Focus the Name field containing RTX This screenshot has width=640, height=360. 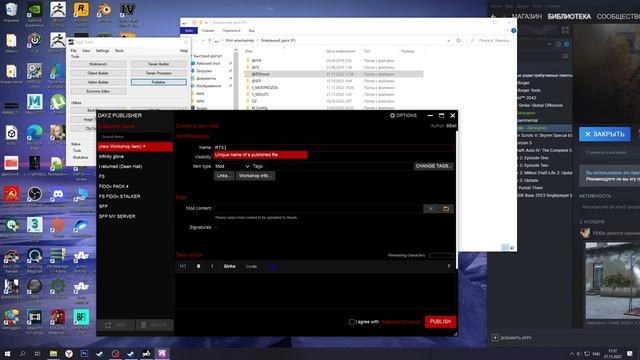(333, 147)
